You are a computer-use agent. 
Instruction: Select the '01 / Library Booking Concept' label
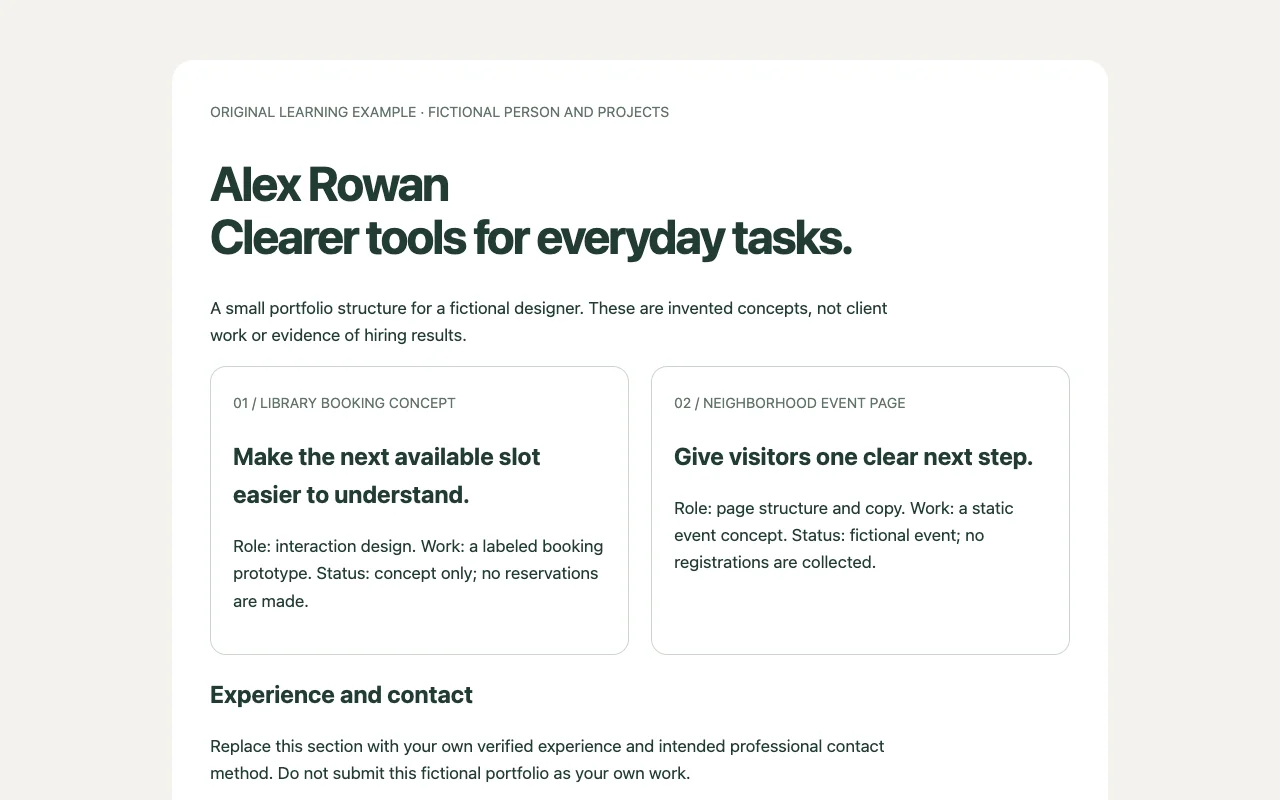[344, 403]
